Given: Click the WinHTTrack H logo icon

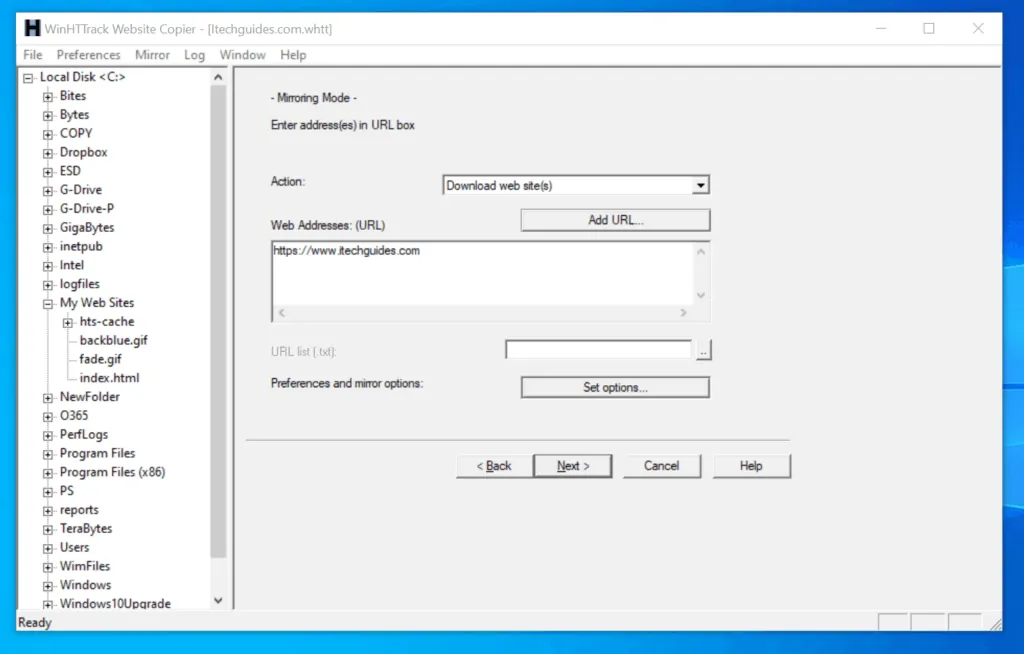Looking at the screenshot, I should coord(32,29).
